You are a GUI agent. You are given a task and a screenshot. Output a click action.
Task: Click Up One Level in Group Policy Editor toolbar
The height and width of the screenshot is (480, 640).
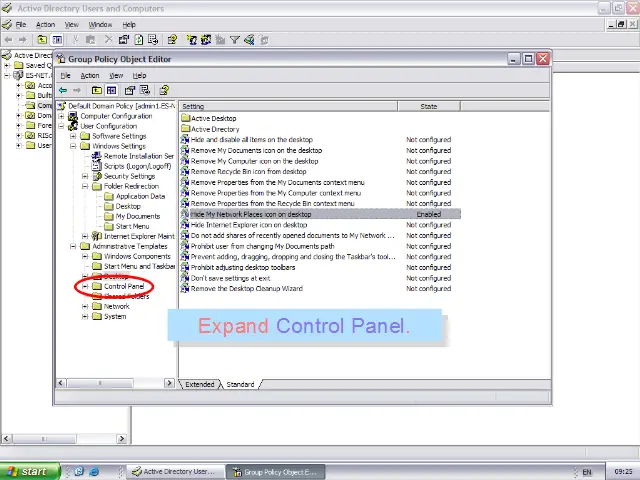97,90
